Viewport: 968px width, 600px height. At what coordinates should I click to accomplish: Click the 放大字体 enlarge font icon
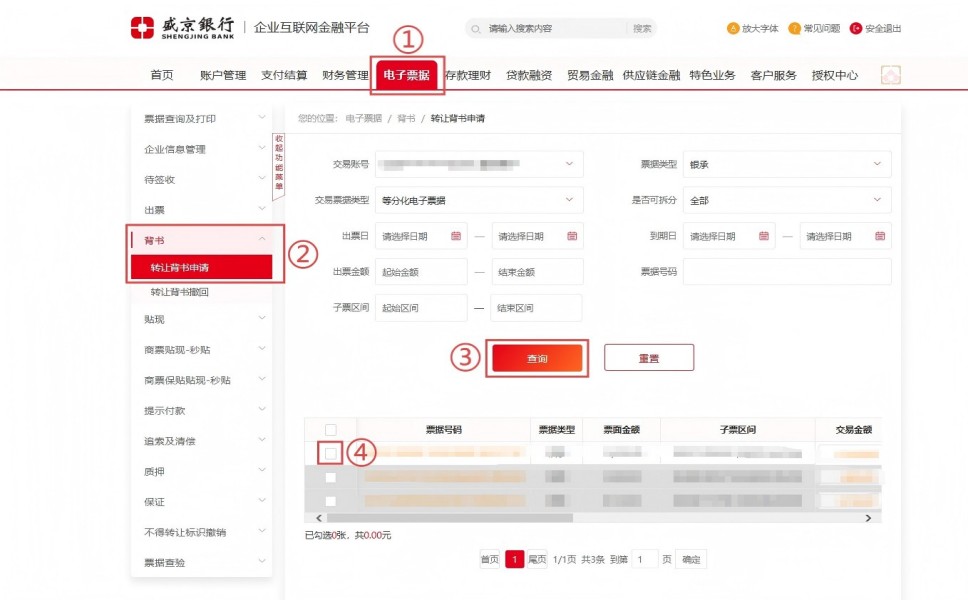[x=733, y=28]
